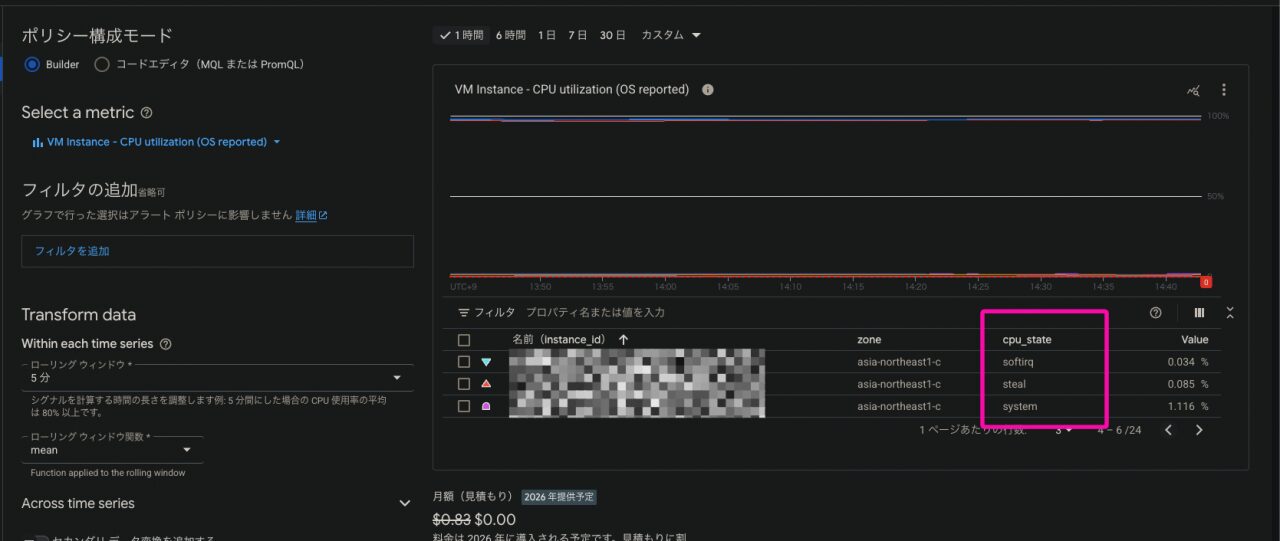
Task: Click the フィルタを追加 button
Action: coord(217,251)
